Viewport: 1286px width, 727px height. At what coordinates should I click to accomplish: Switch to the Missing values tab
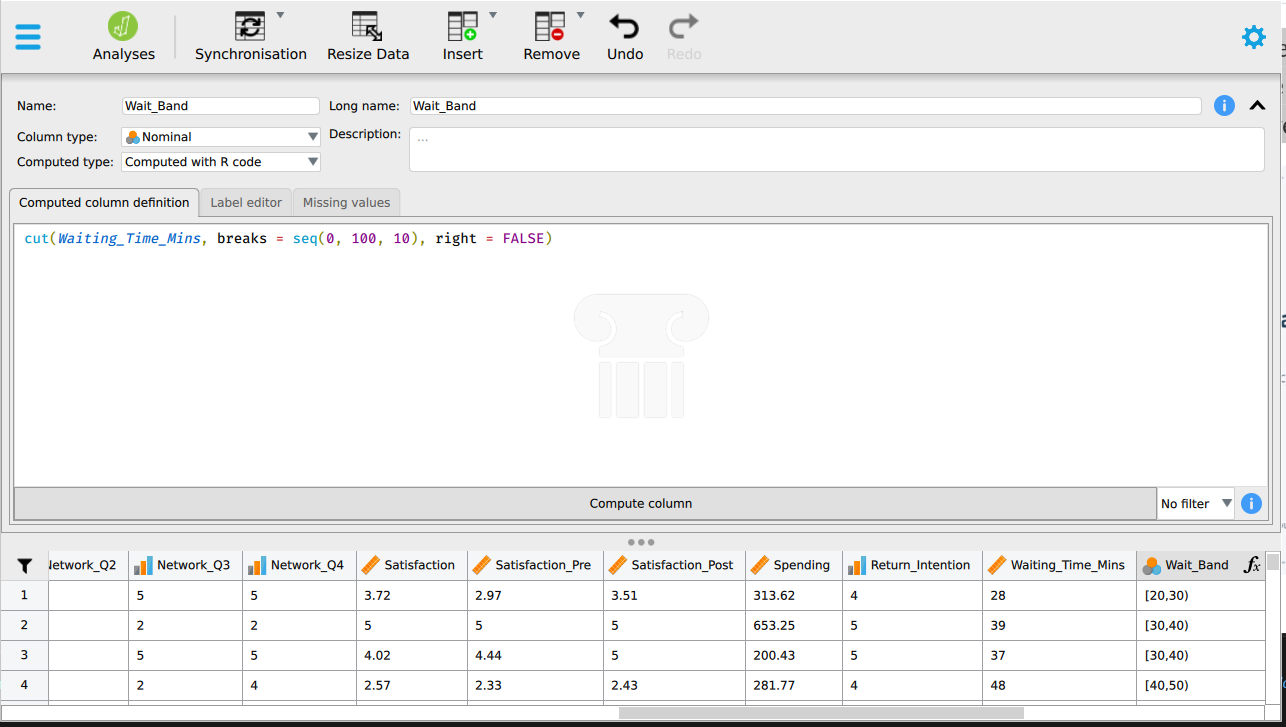[x=346, y=203]
